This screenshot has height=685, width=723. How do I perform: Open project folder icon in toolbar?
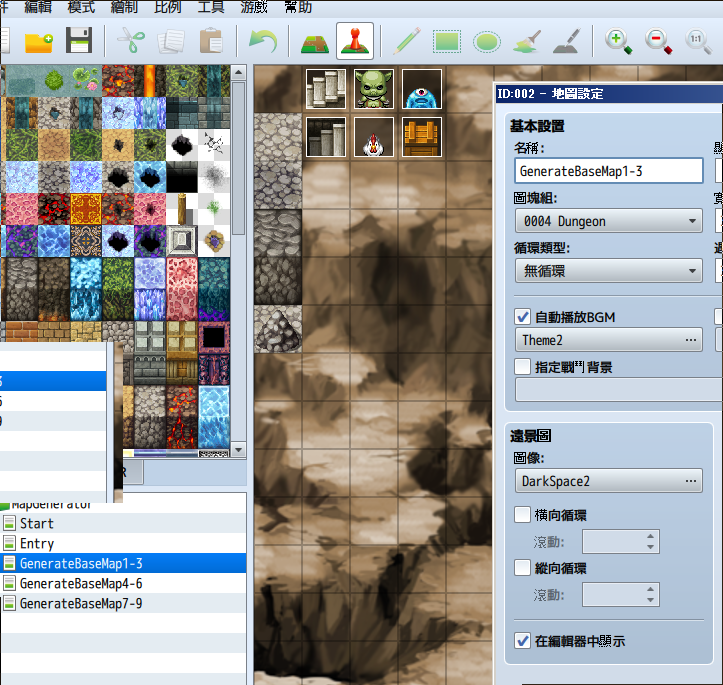39,41
